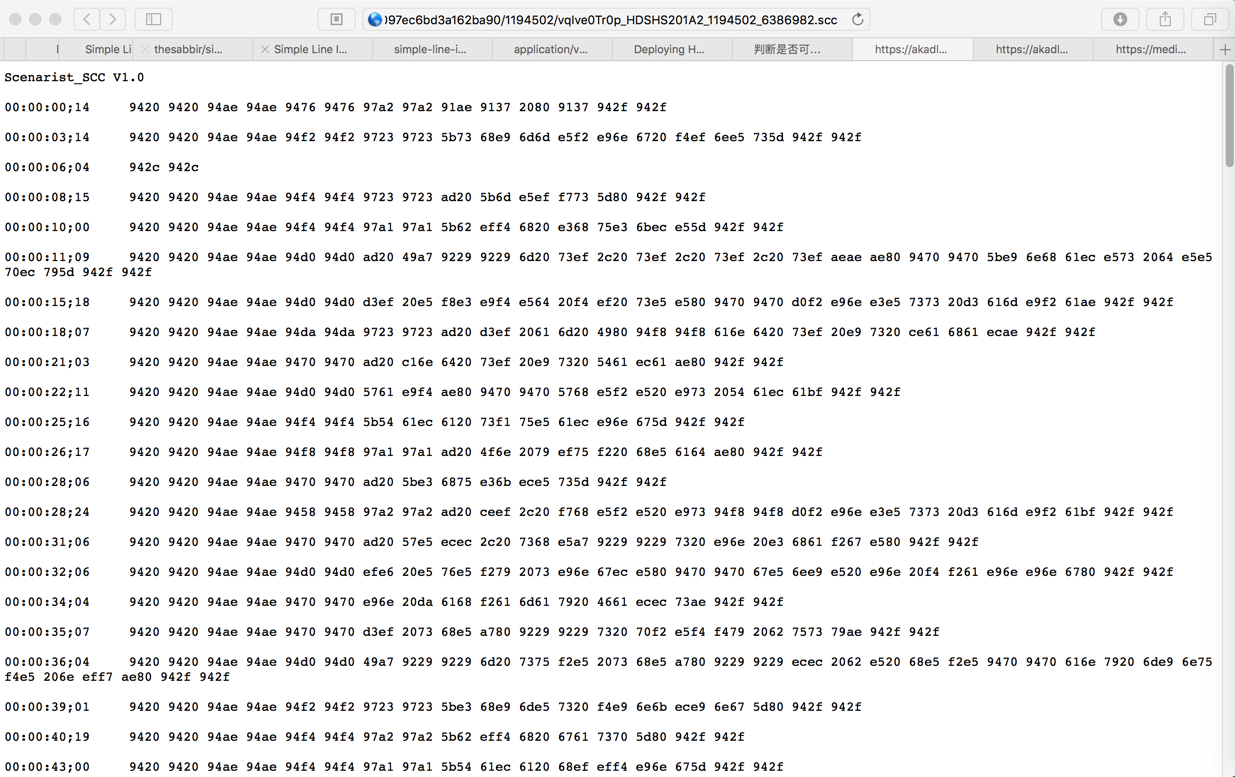This screenshot has width=1235, height=777.
Task: Switch to the Simple Line I... tab
Action: 312,49
